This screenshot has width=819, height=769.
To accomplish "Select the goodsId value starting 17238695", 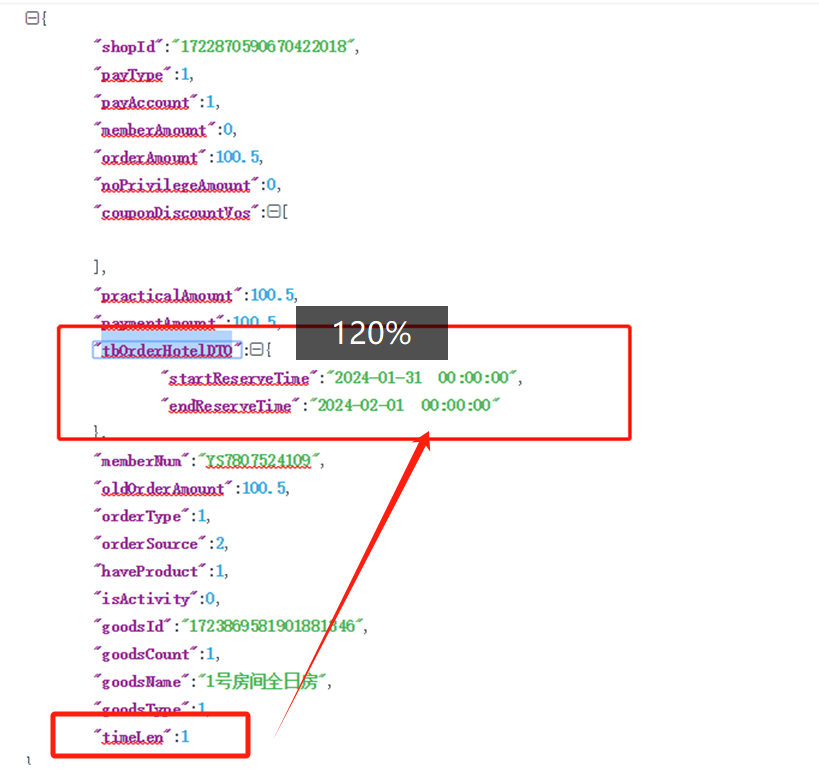I will (272, 626).
